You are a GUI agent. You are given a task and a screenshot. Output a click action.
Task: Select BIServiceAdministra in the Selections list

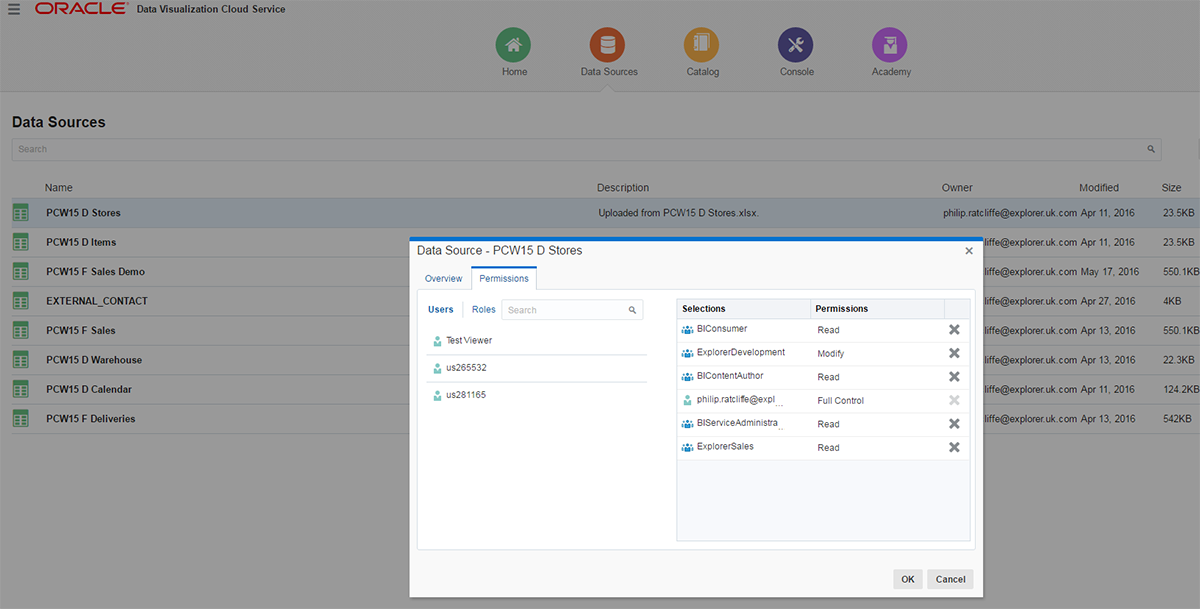pos(738,424)
